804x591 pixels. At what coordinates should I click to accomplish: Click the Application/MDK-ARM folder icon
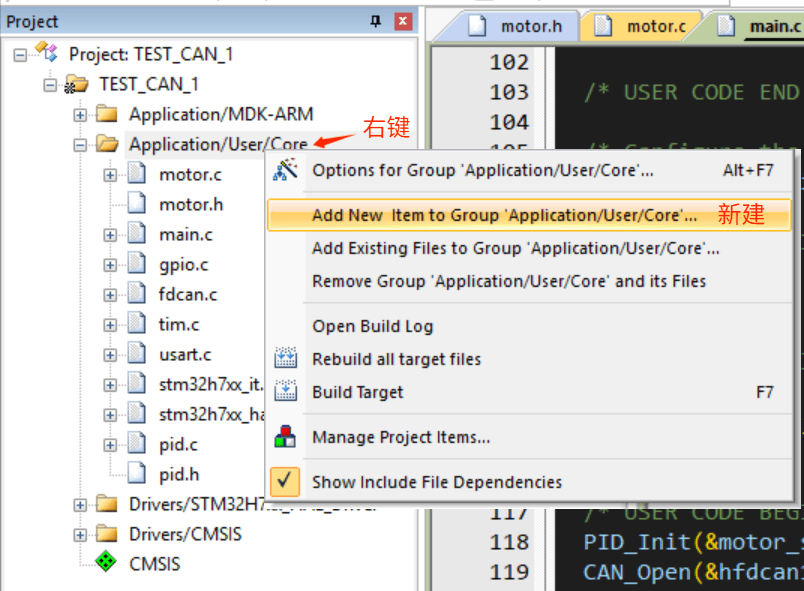(107, 114)
